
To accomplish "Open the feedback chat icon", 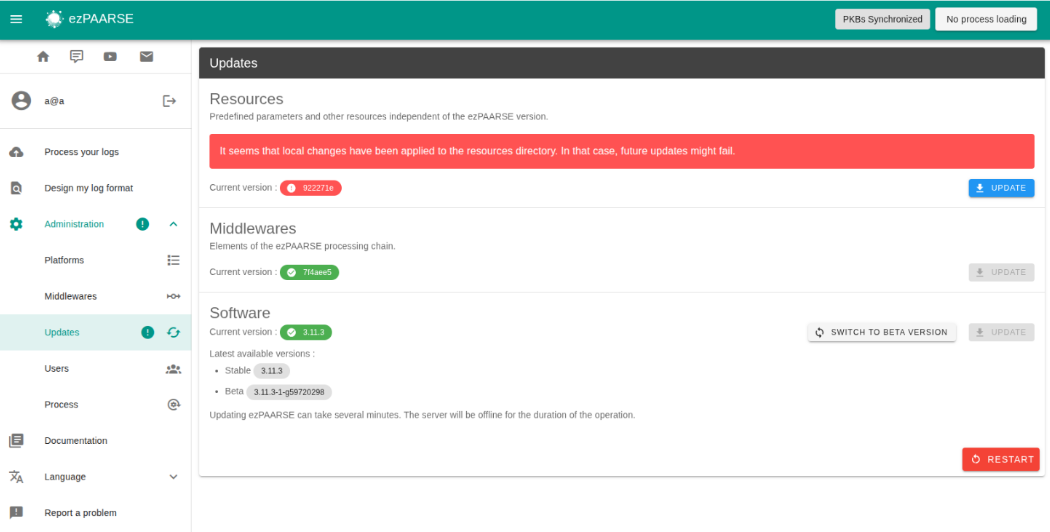I will tap(76, 57).
